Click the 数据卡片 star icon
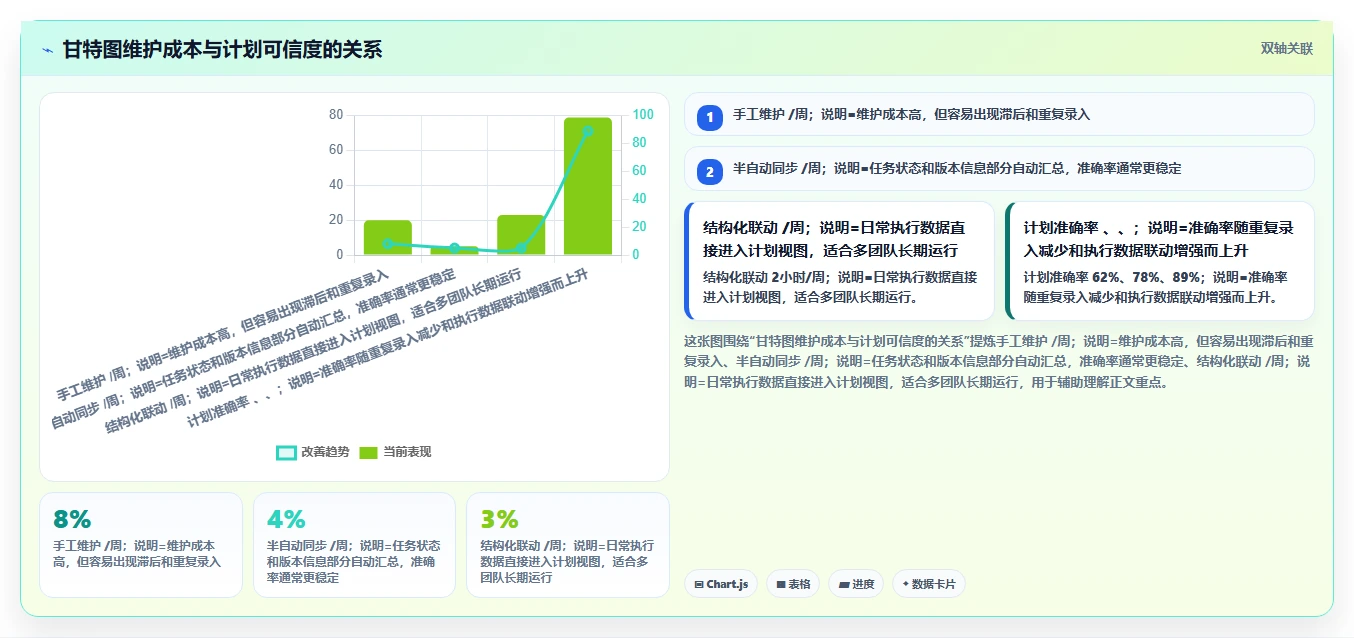 click(x=906, y=584)
